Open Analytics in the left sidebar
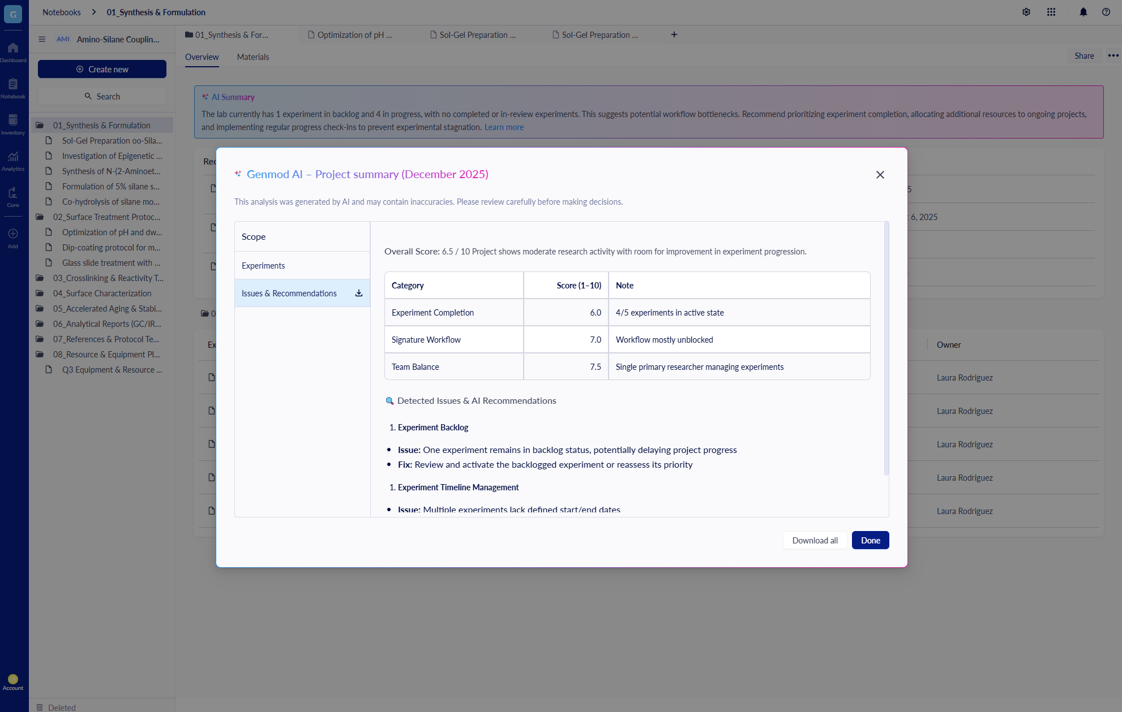 coord(13,160)
